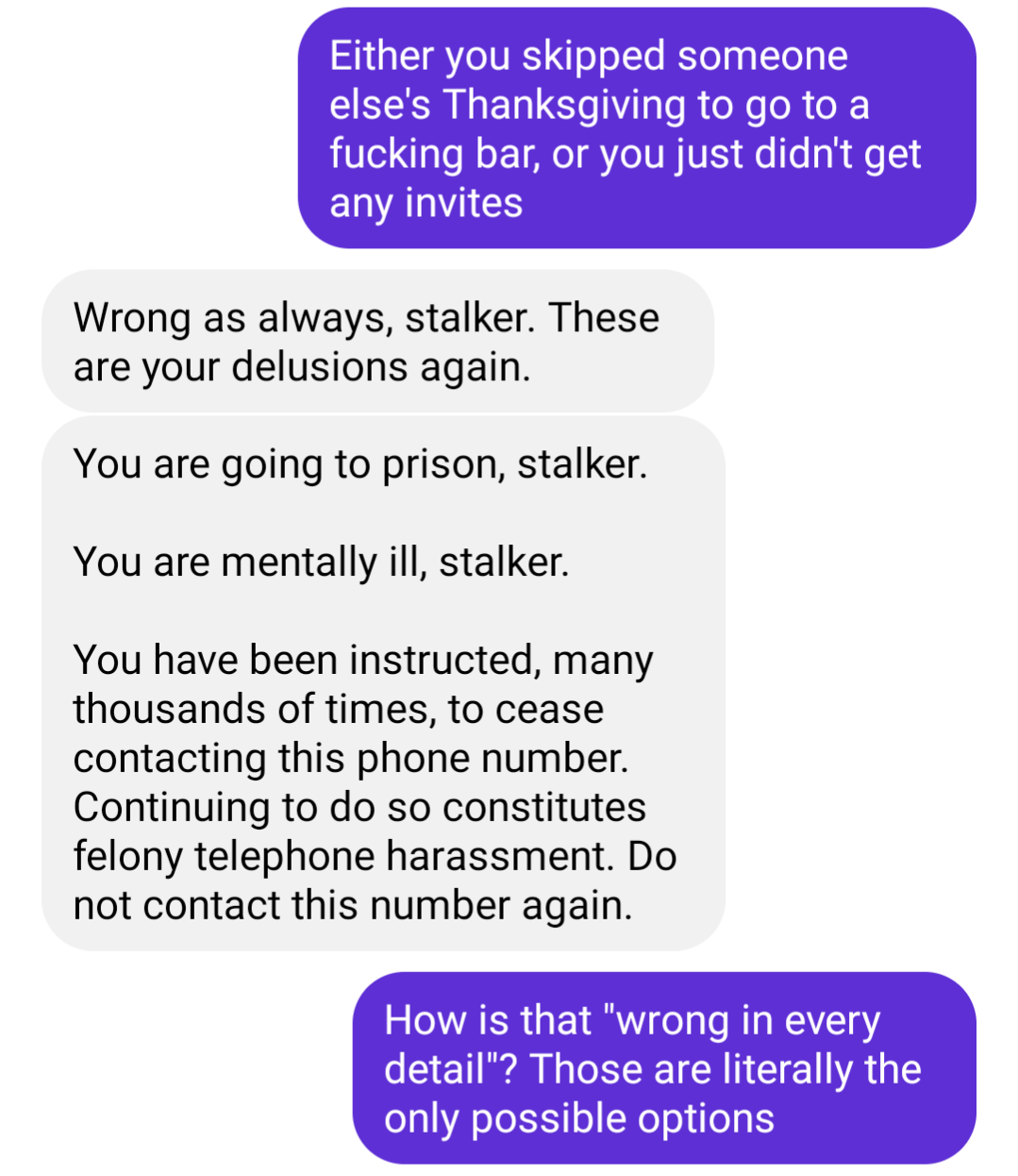Click the text 'You have been instructed, many'

pos(363,661)
